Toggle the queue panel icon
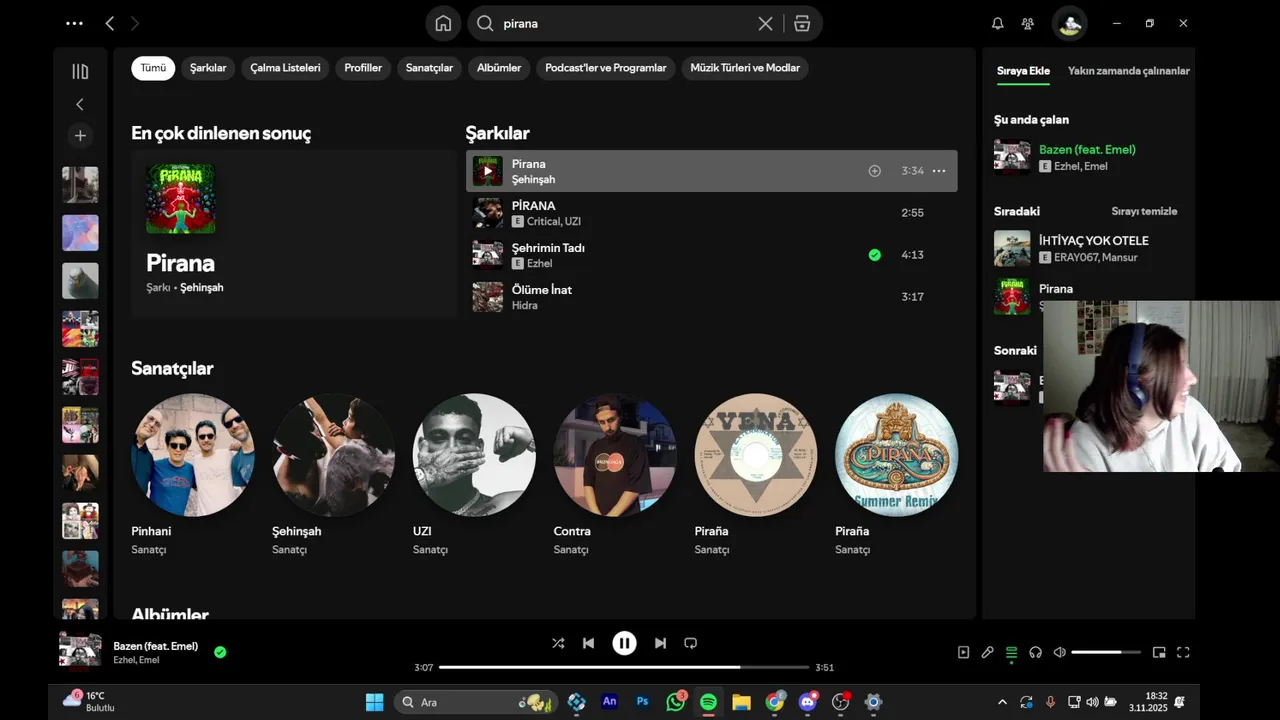 pyautogui.click(x=1011, y=652)
